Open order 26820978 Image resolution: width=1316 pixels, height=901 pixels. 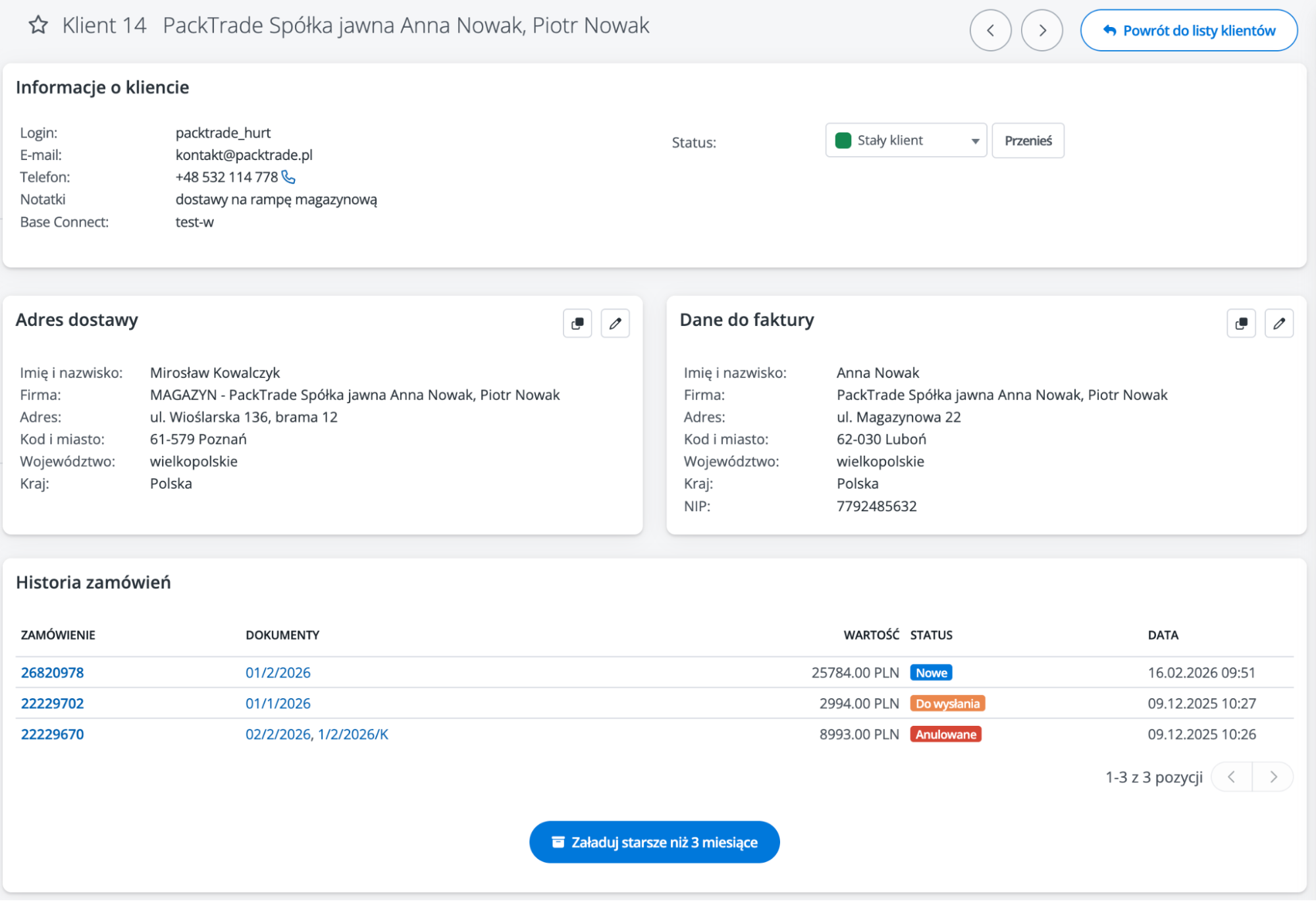(53, 672)
